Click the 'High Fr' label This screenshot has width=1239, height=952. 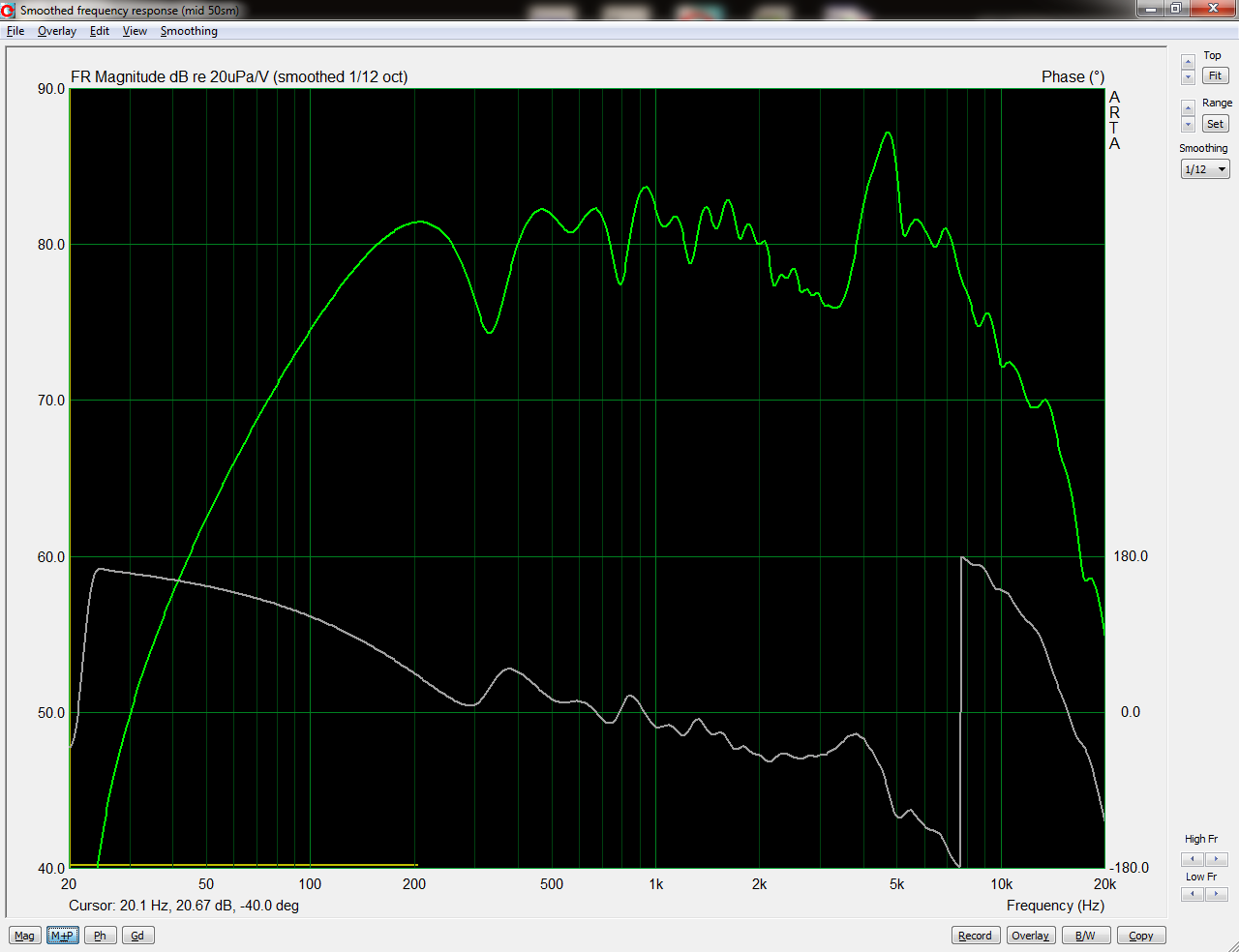[1201, 839]
